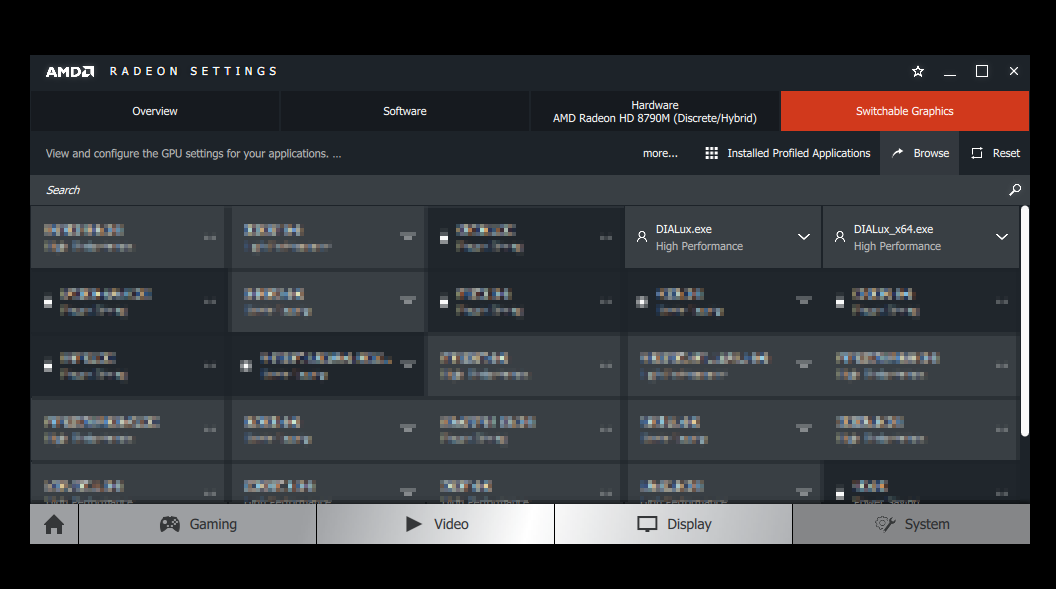Viewport: 1056px width, 589px height.
Task: Open the Gaming section
Action: click(198, 524)
